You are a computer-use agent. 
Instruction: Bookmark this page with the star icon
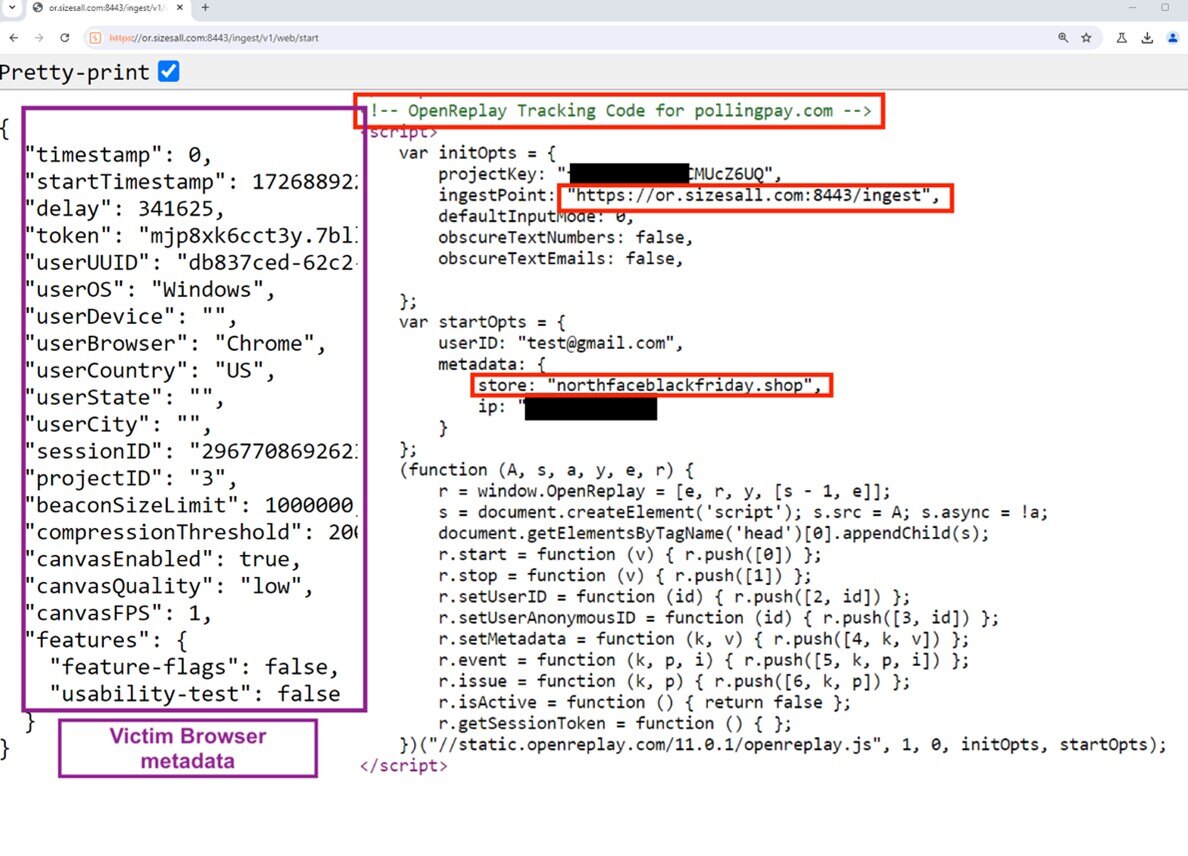tap(1086, 38)
